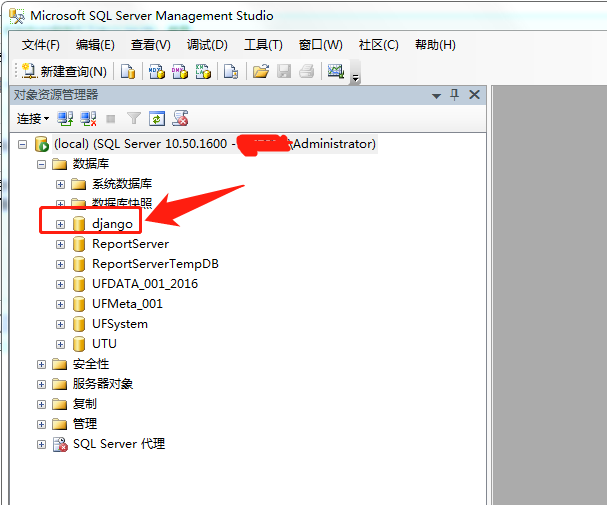
Task: Open the Window 窗口(W) menu
Action: 321,45
